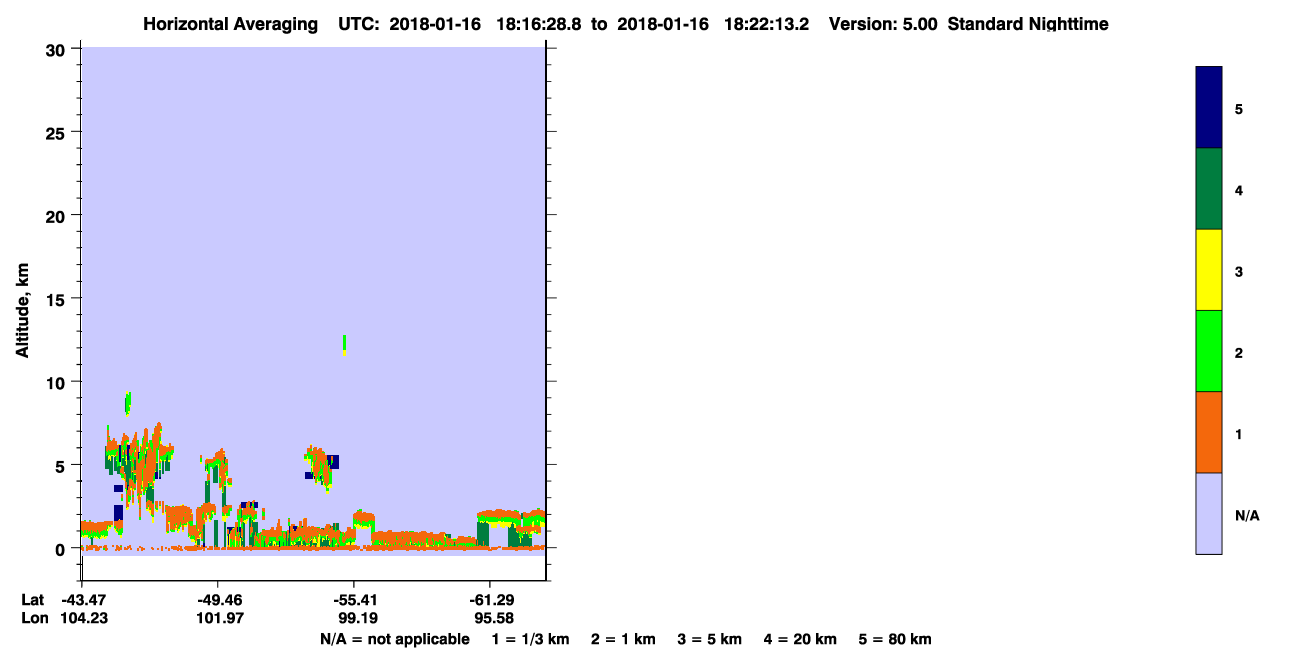Click the dark blue level 5 color swatch

[x=1209, y=108]
